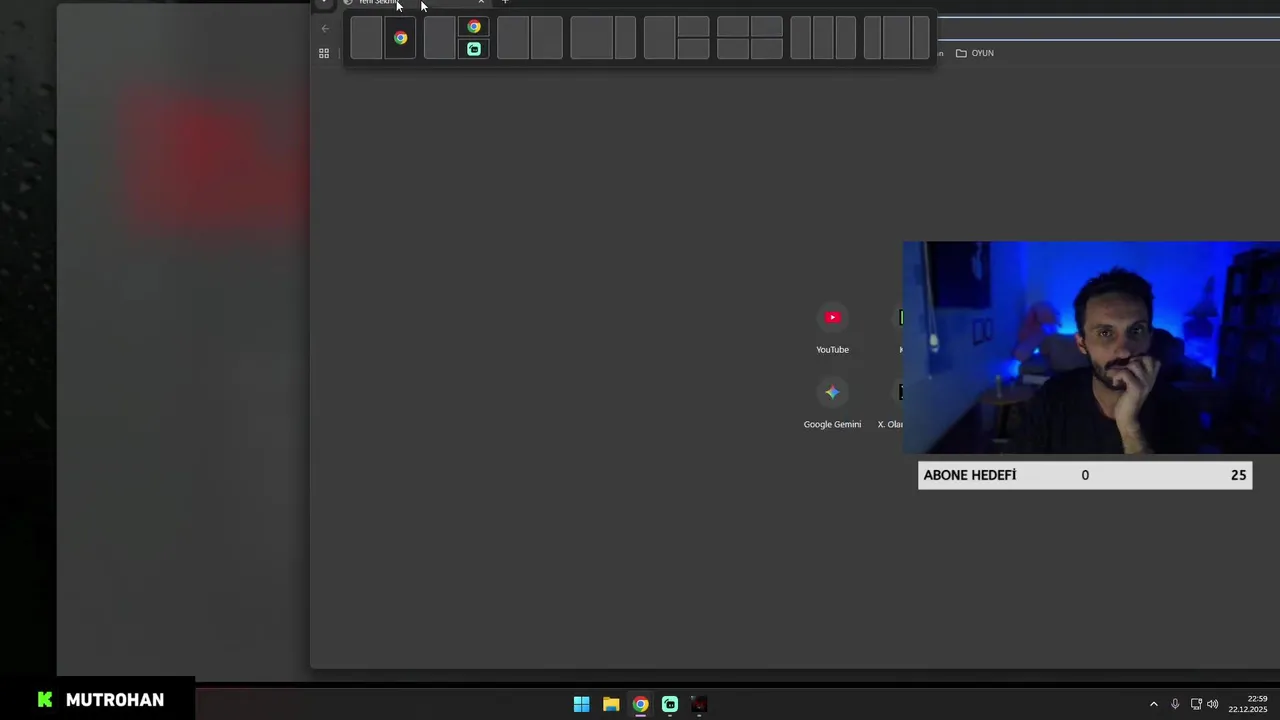The image size is (1280, 720).
Task: Switch to Chrome in the taskbar
Action: tap(640, 704)
